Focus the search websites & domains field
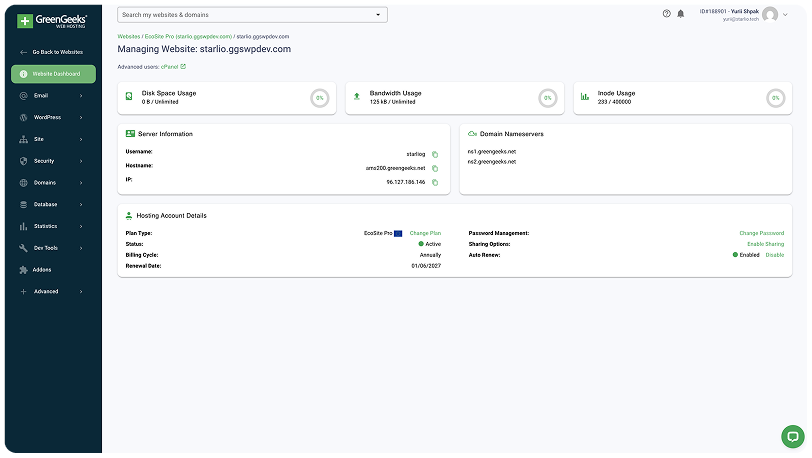 [x=252, y=15]
